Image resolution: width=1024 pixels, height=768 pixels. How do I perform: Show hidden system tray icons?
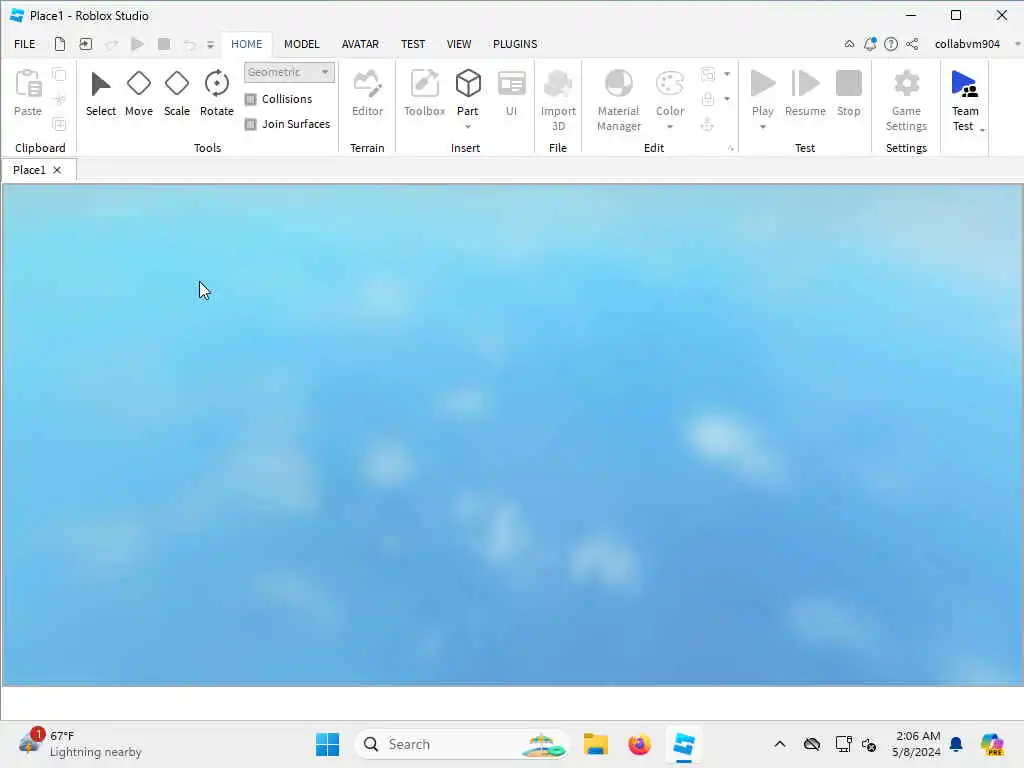point(780,744)
